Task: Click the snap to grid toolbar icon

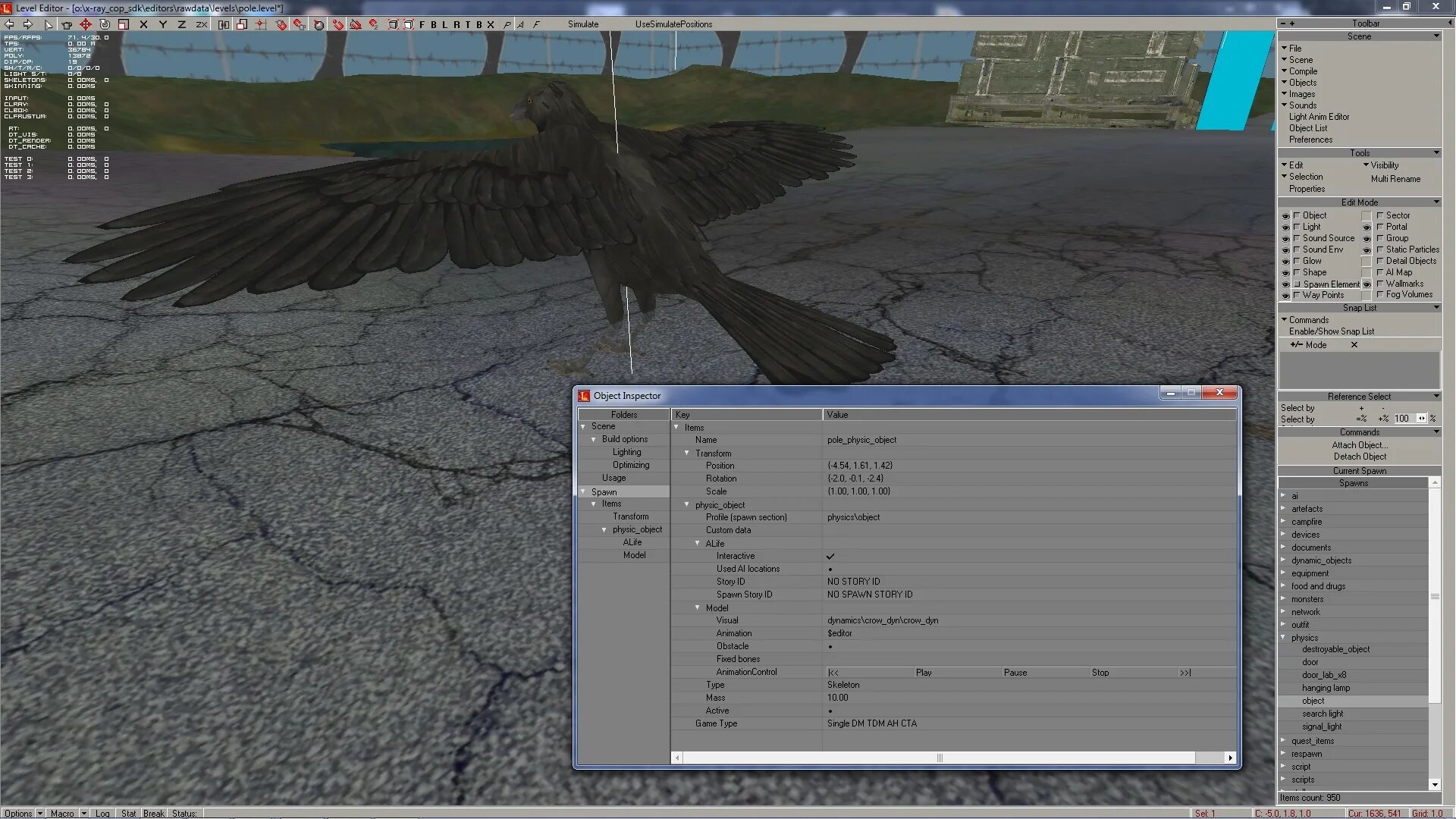Action: point(261,24)
